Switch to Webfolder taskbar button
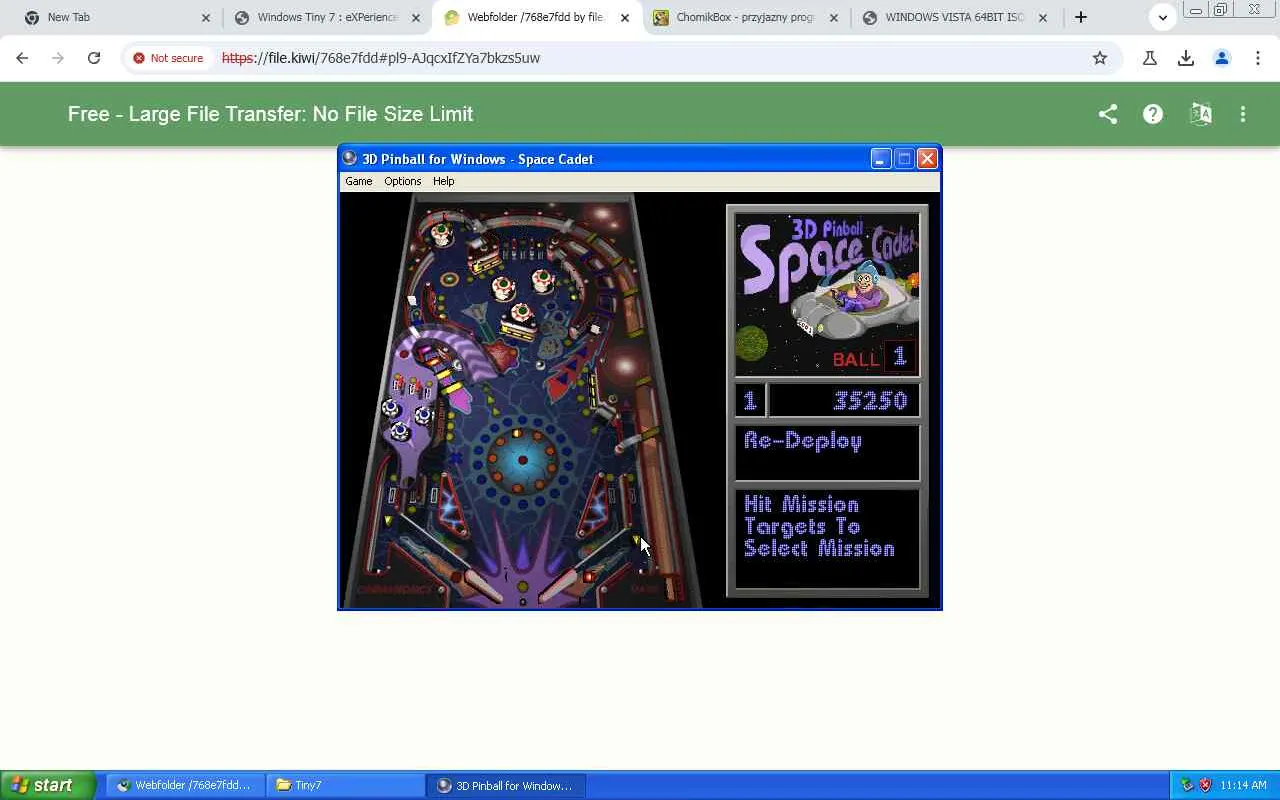 pos(185,785)
